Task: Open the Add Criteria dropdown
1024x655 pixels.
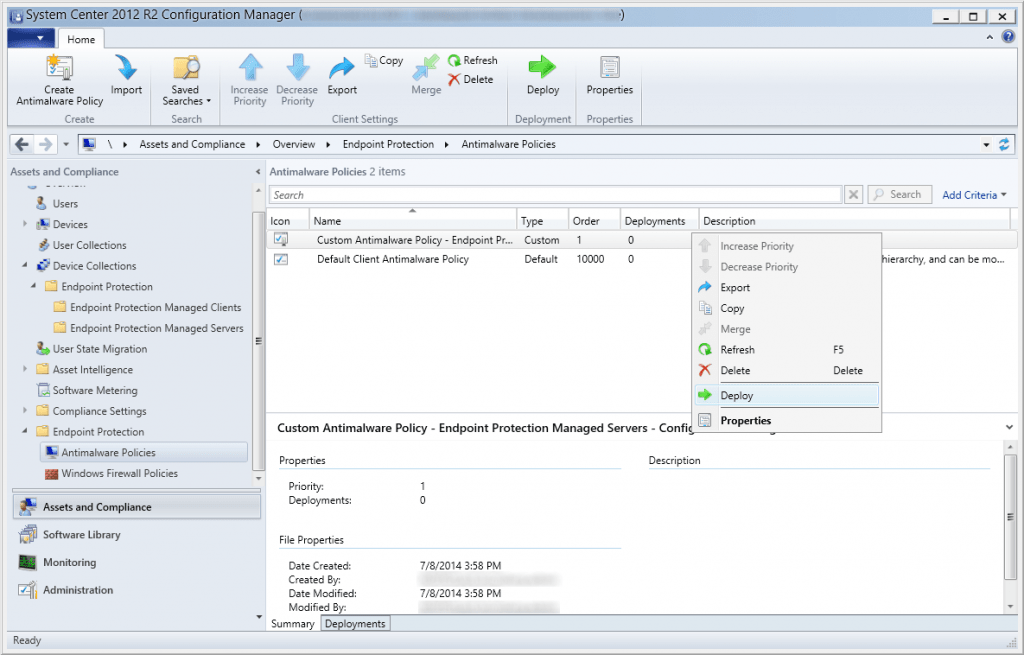Action: pyautogui.click(x=974, y=195)
